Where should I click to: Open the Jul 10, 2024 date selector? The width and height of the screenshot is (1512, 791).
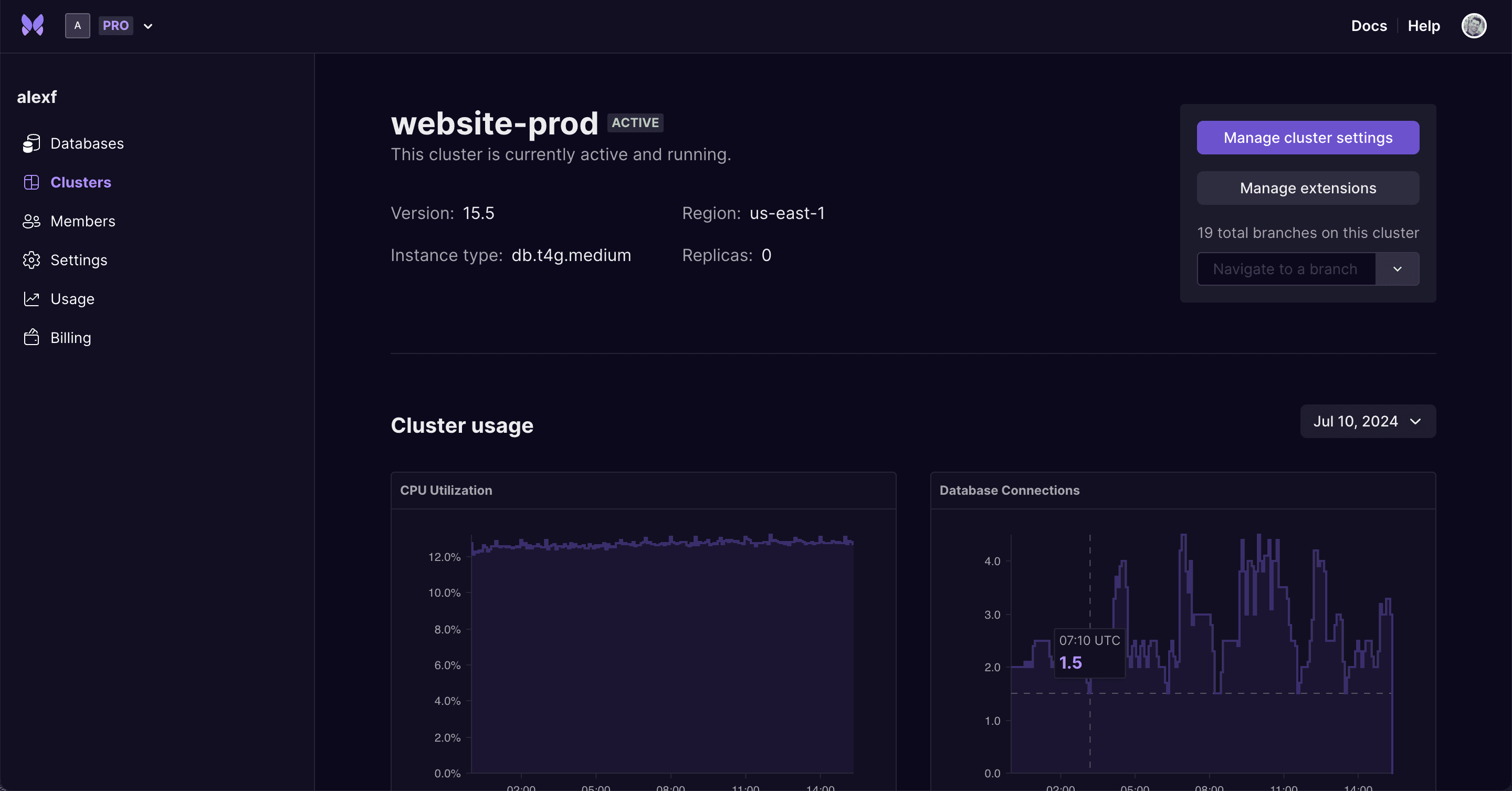click(1368, 421)
